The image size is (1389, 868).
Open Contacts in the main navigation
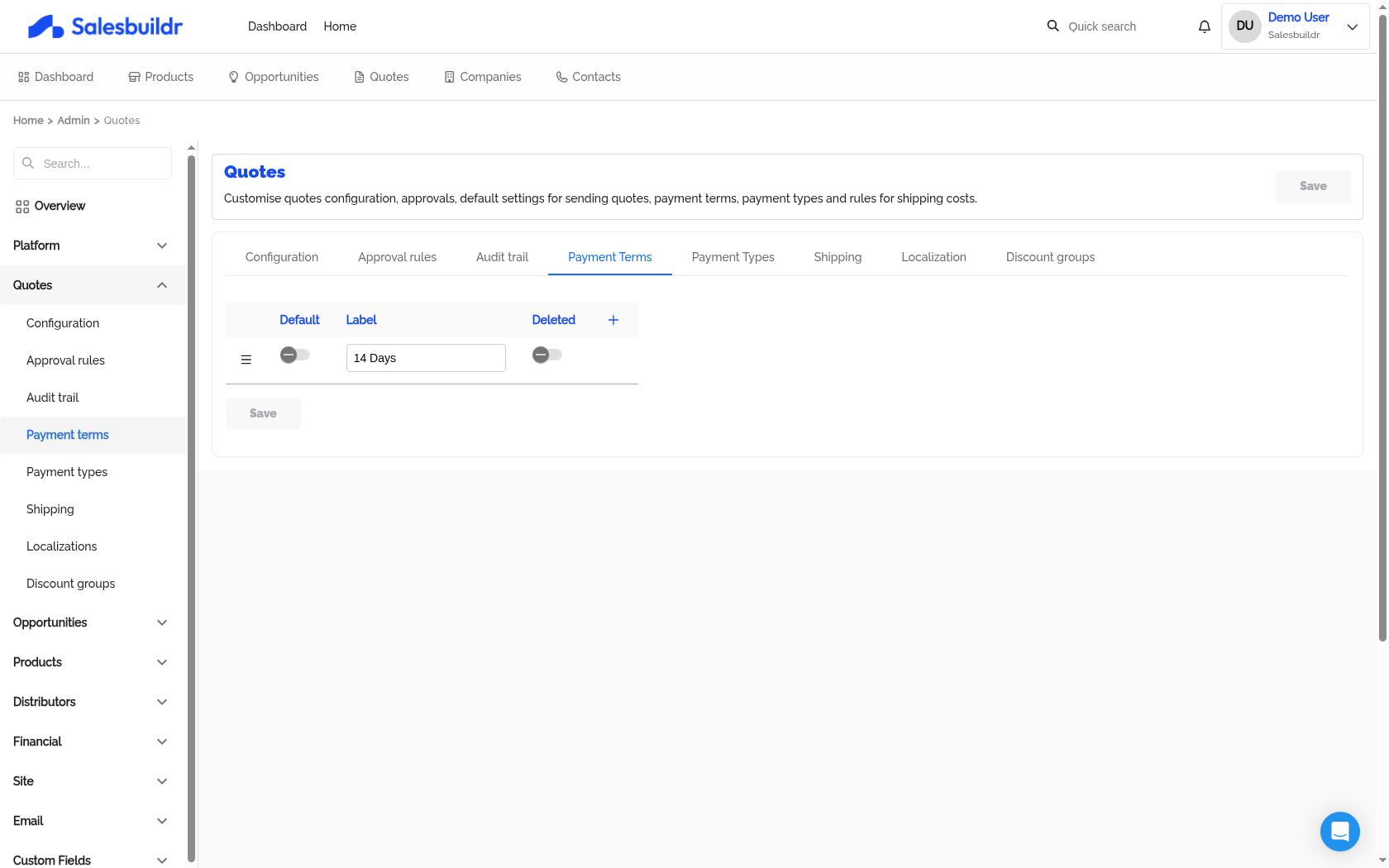pos(589,77)
